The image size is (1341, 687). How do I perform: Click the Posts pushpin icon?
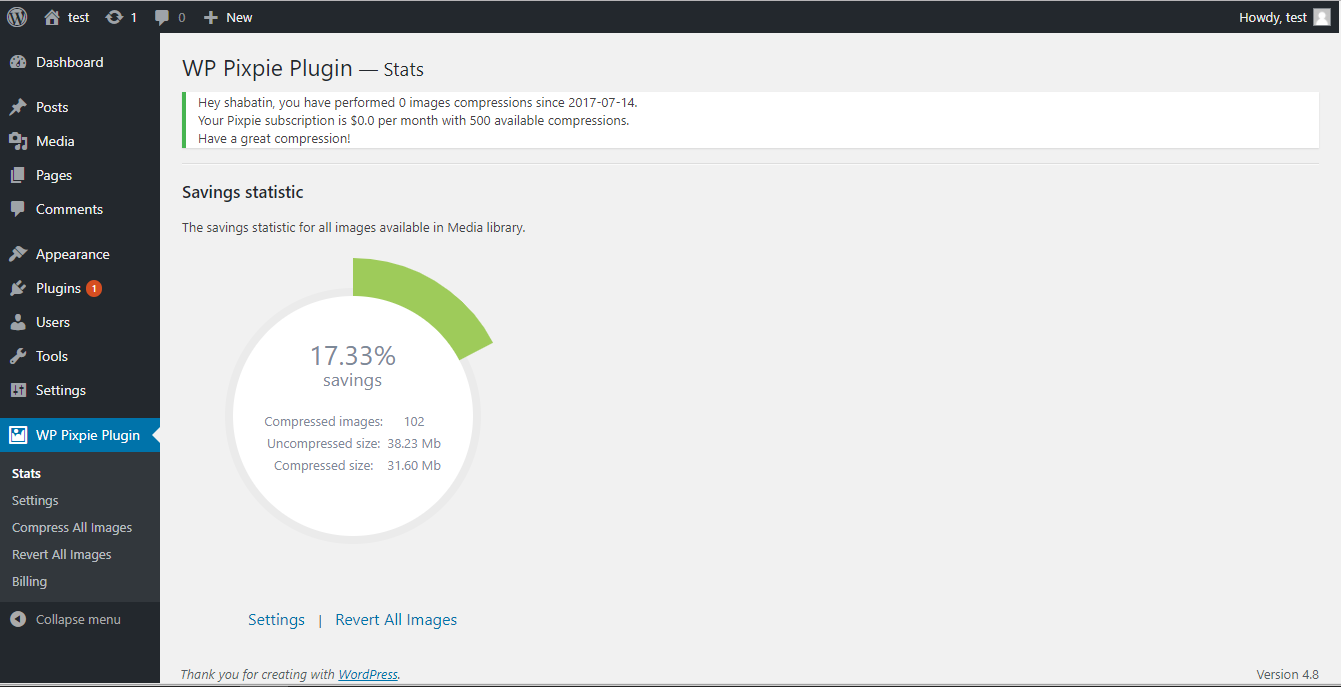[18, 107]
